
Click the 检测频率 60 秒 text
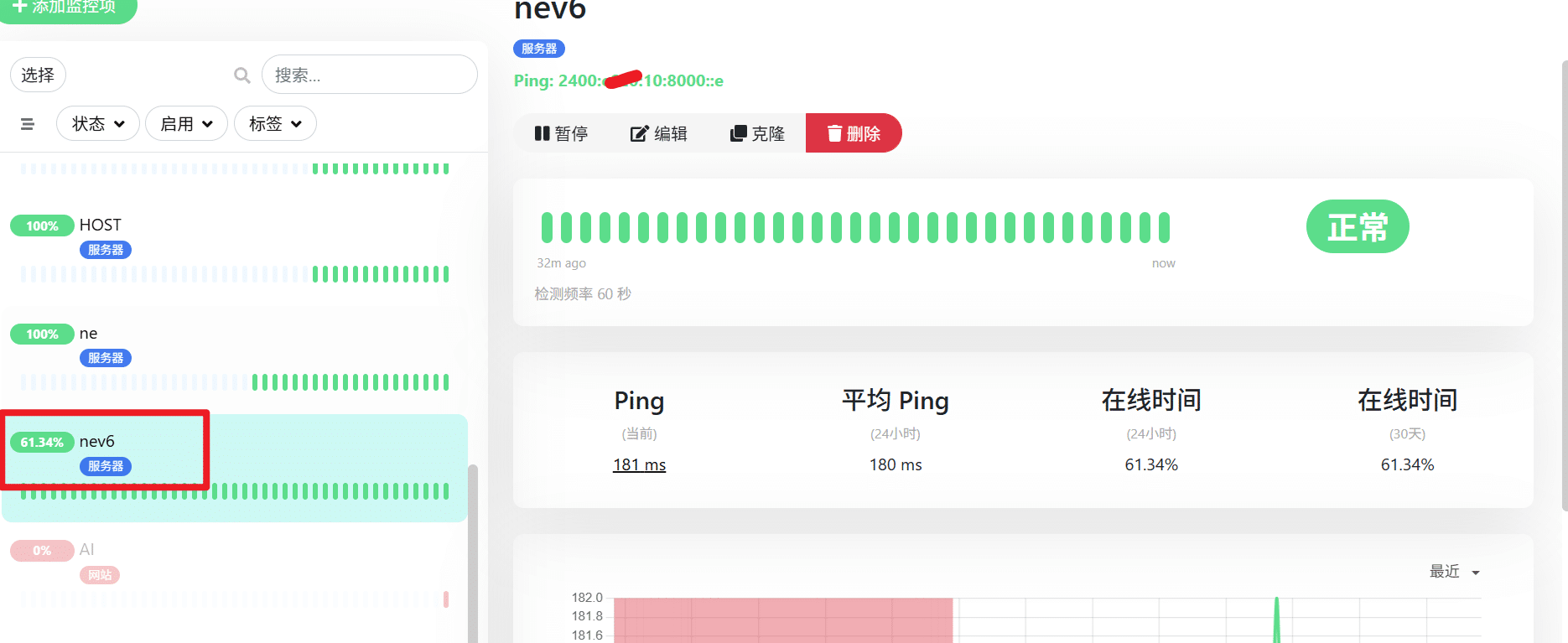[x=583, y=294]
